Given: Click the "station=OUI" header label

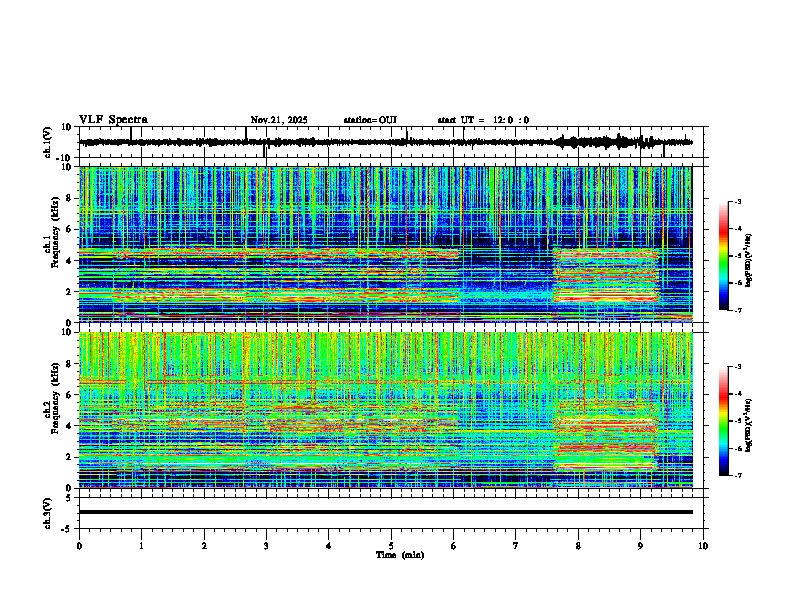Looking at the screenshot, I should click(370, 120).
